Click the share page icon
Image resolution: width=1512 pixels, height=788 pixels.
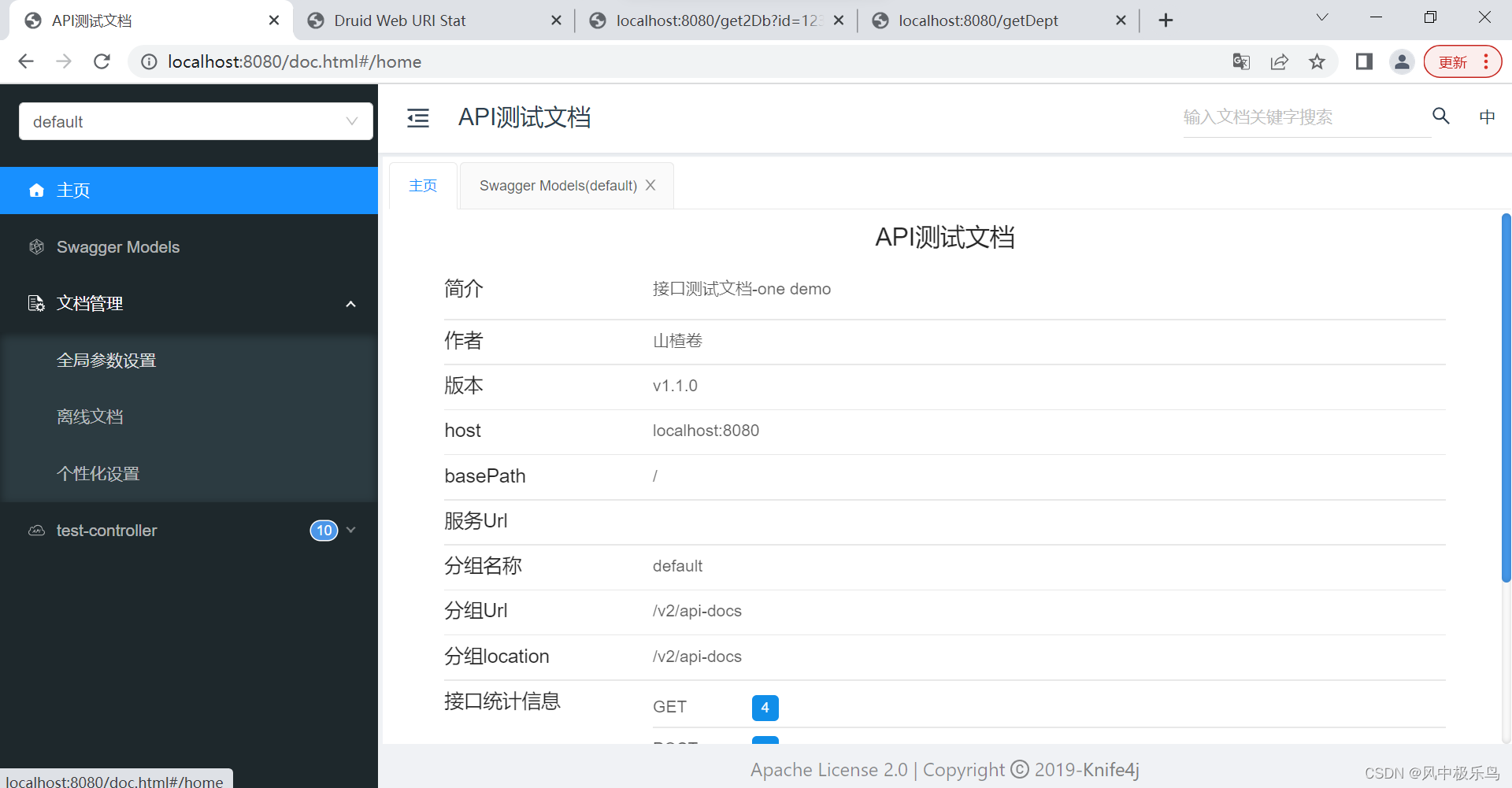click(x=1279, y=61)
